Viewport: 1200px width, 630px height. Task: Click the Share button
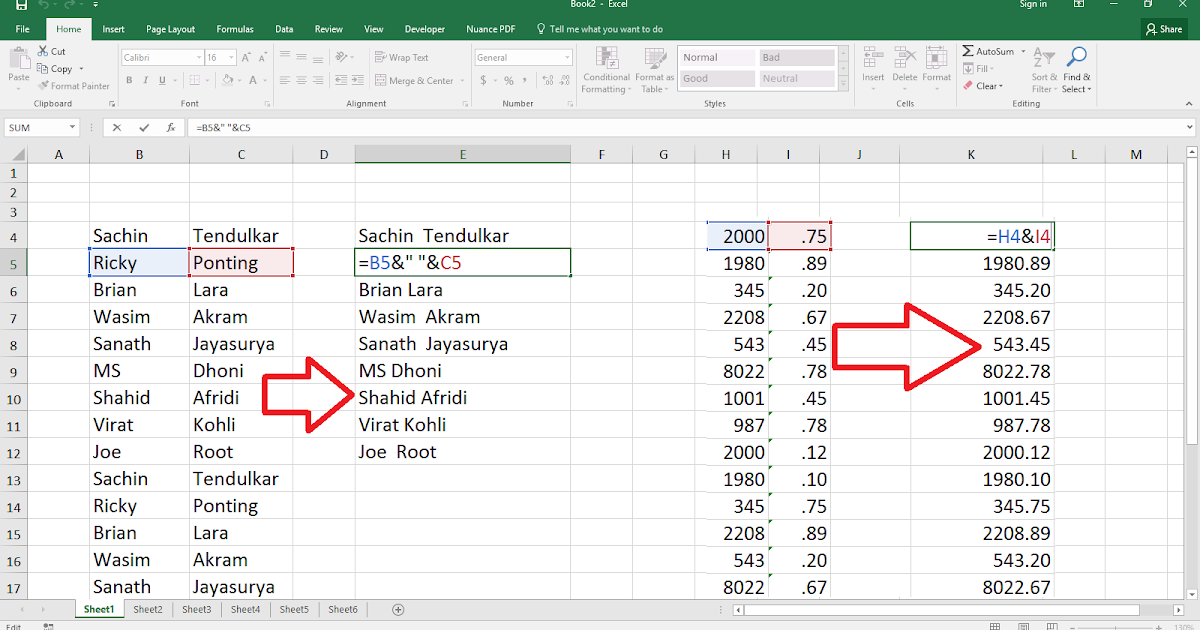point(1165,29)
